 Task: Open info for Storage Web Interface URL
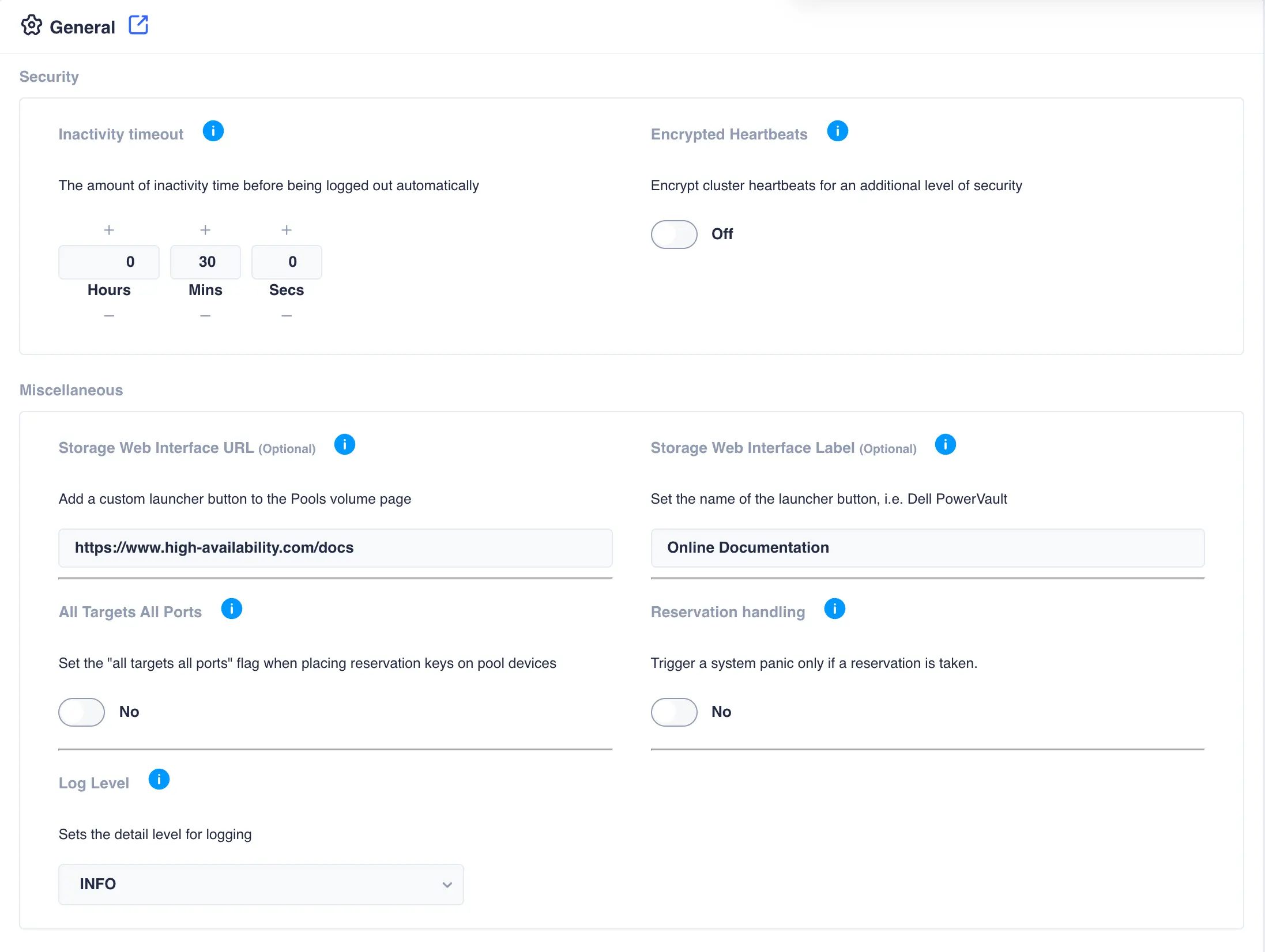(344, 444)
